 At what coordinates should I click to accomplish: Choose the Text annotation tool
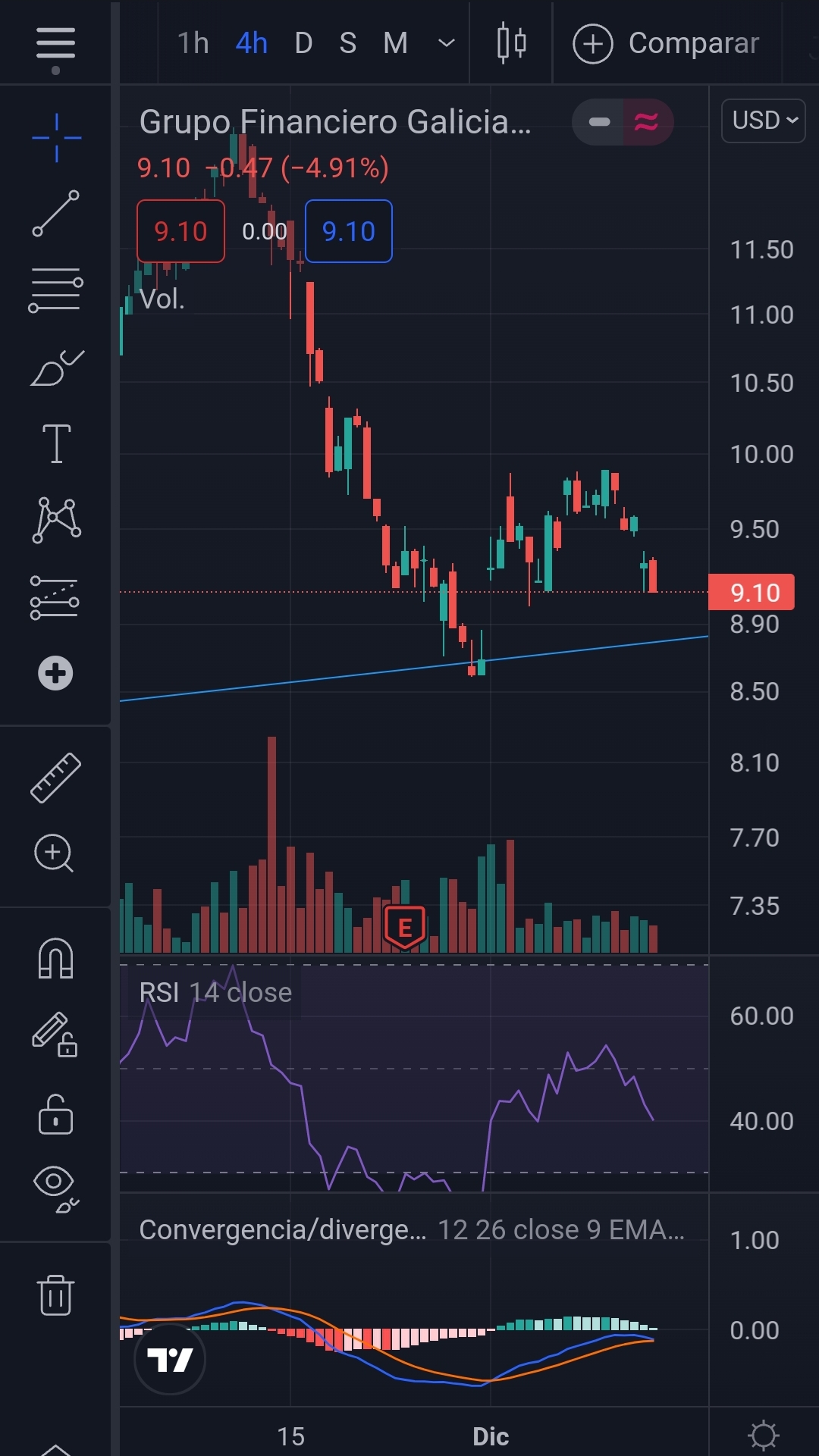[56, 443]
